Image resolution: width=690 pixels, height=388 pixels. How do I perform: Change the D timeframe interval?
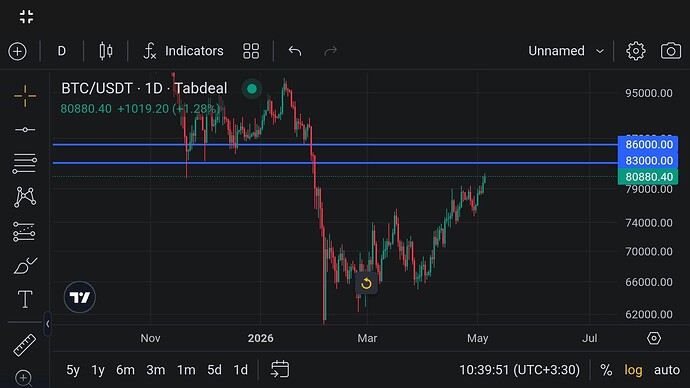[62, 51]
